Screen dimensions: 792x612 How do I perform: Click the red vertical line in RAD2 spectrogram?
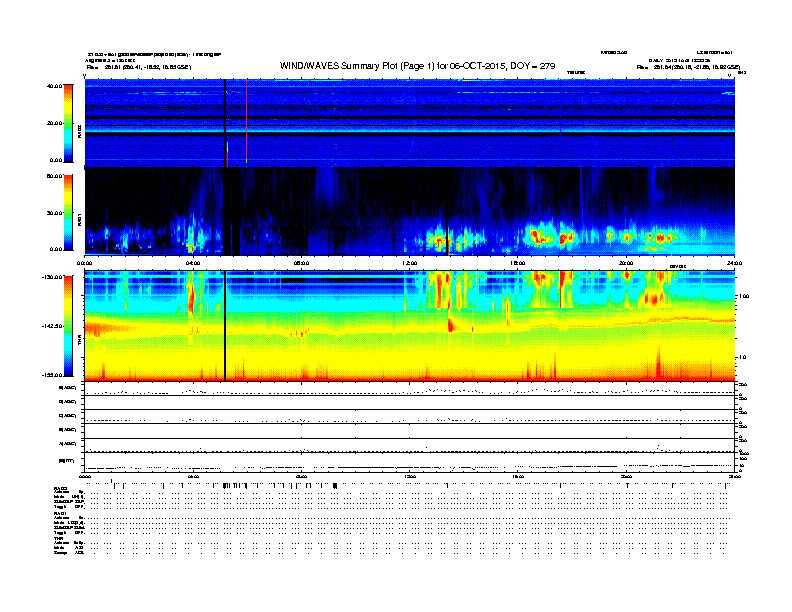[x=246, y=121]
